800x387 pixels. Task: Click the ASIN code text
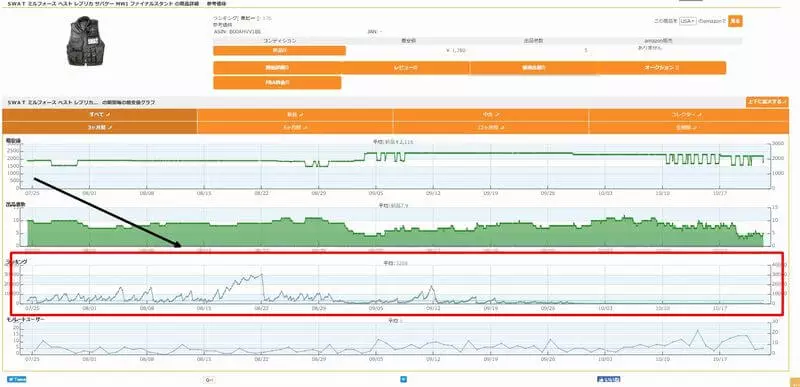[237, 31]
